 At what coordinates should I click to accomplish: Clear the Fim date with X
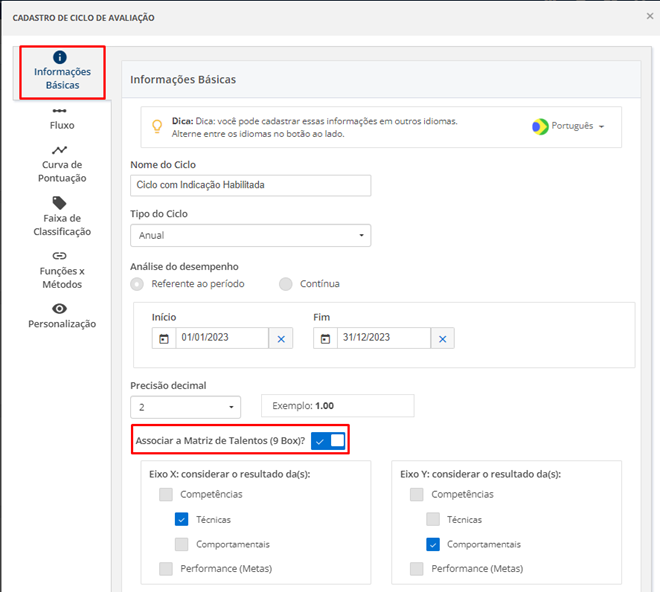443,339
